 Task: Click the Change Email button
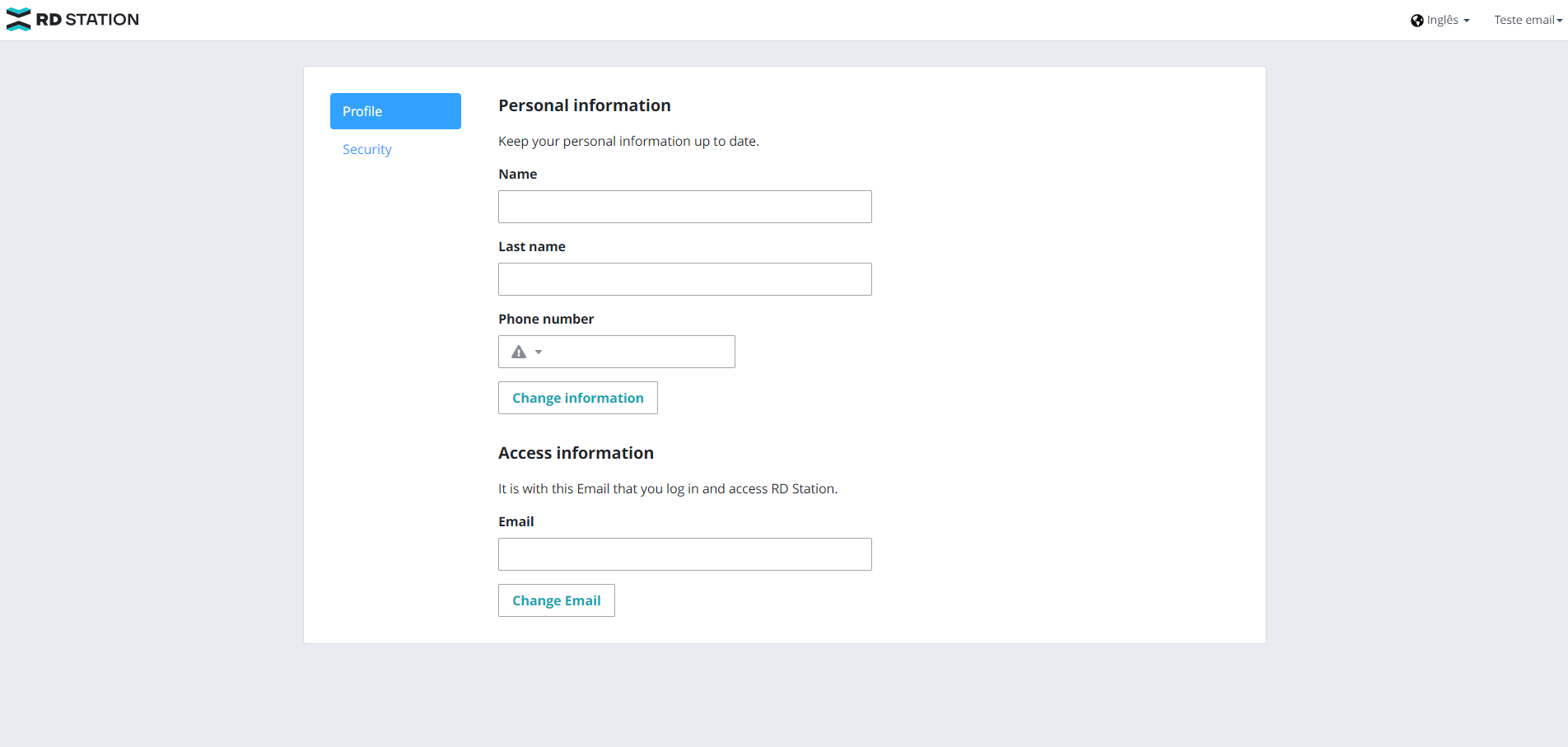click(556, 600)
